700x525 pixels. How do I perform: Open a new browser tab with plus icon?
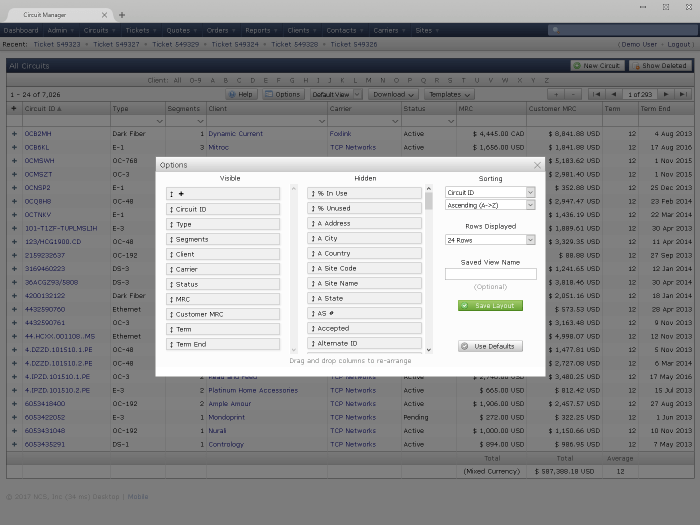point(122,15)
